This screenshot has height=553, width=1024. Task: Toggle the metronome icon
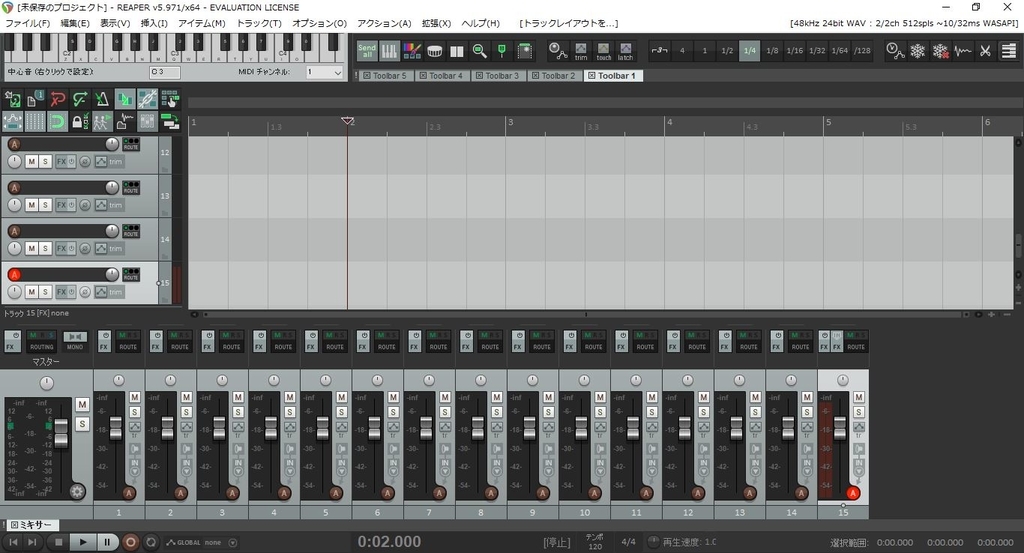(102, 99)
